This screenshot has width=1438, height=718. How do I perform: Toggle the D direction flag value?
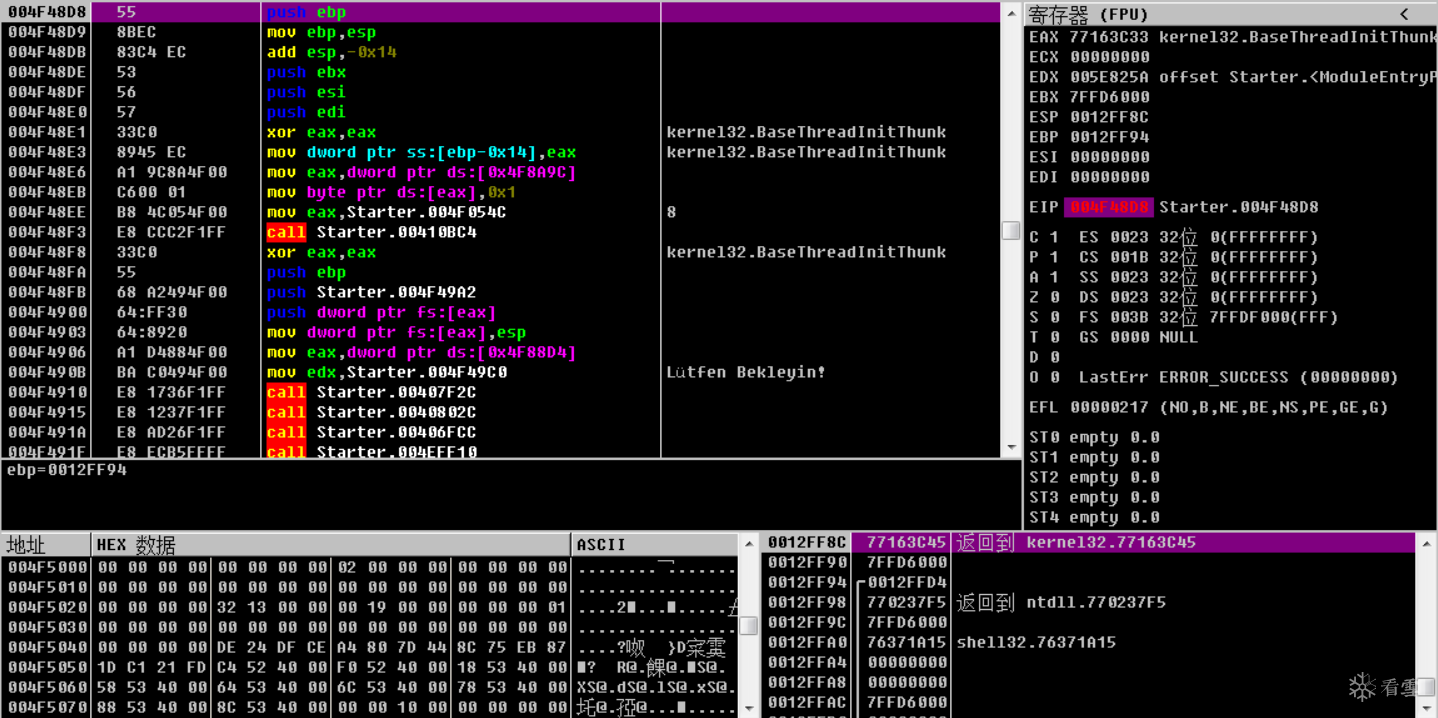point(1055,357)
